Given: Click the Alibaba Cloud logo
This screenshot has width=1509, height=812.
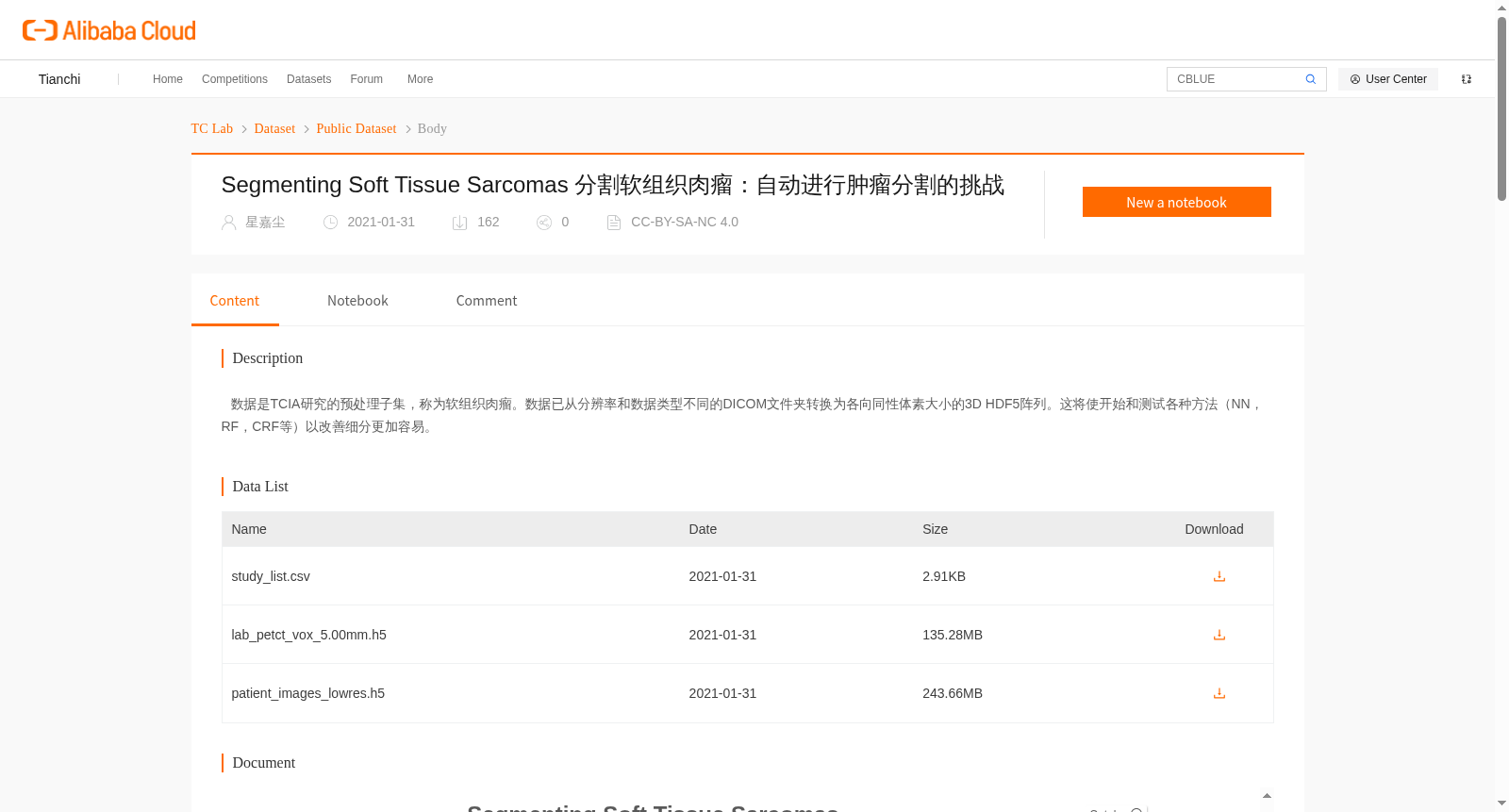Looking at the screenshot, I should pos(109,31).
